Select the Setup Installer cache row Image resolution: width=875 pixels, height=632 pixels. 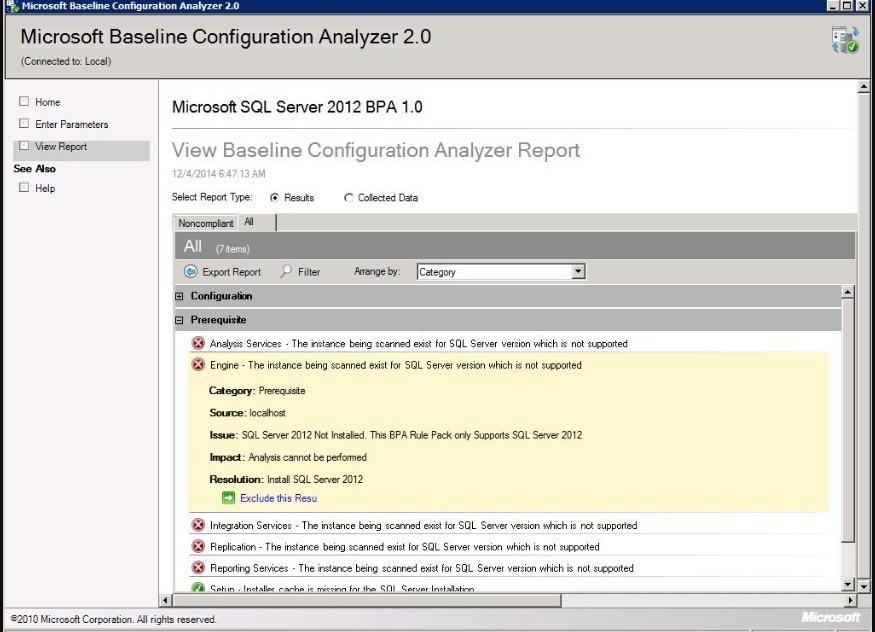point(508,587)
